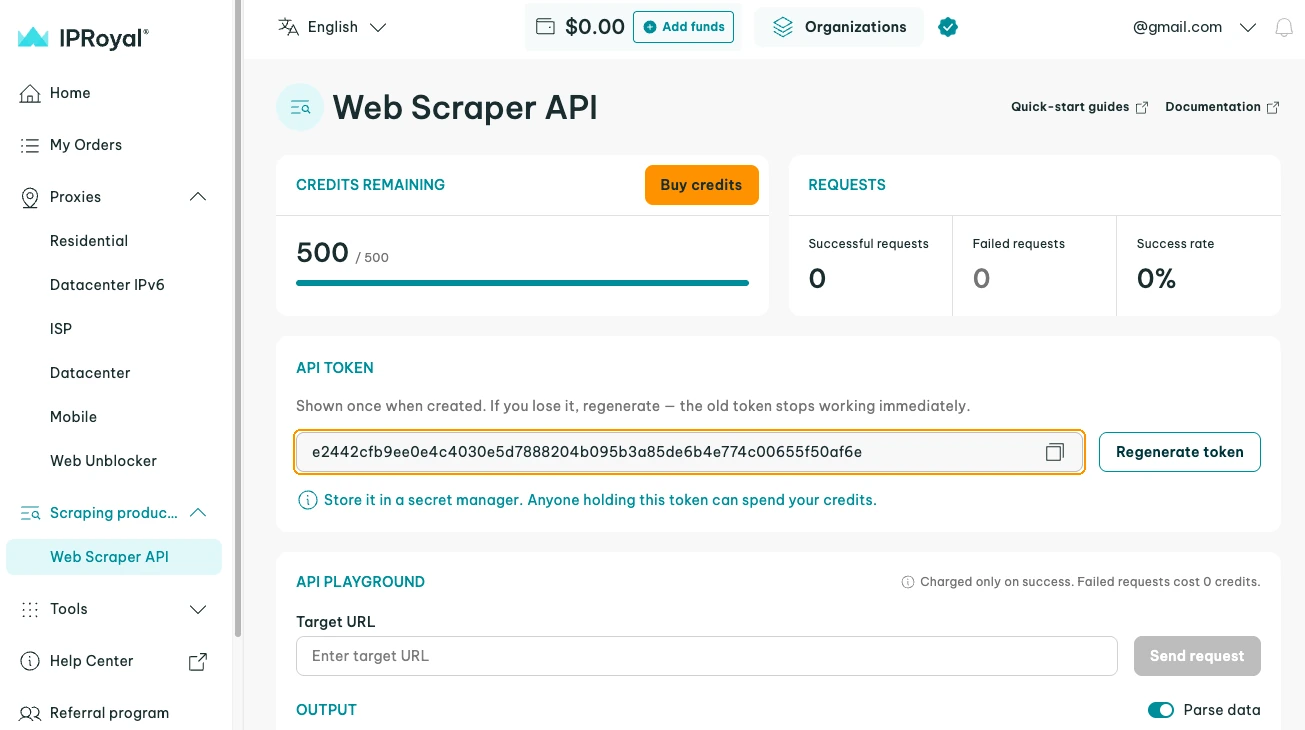This screenshot has height=730, width=1305.
Task: Click the Organizations button
Action: click(839, 27)
